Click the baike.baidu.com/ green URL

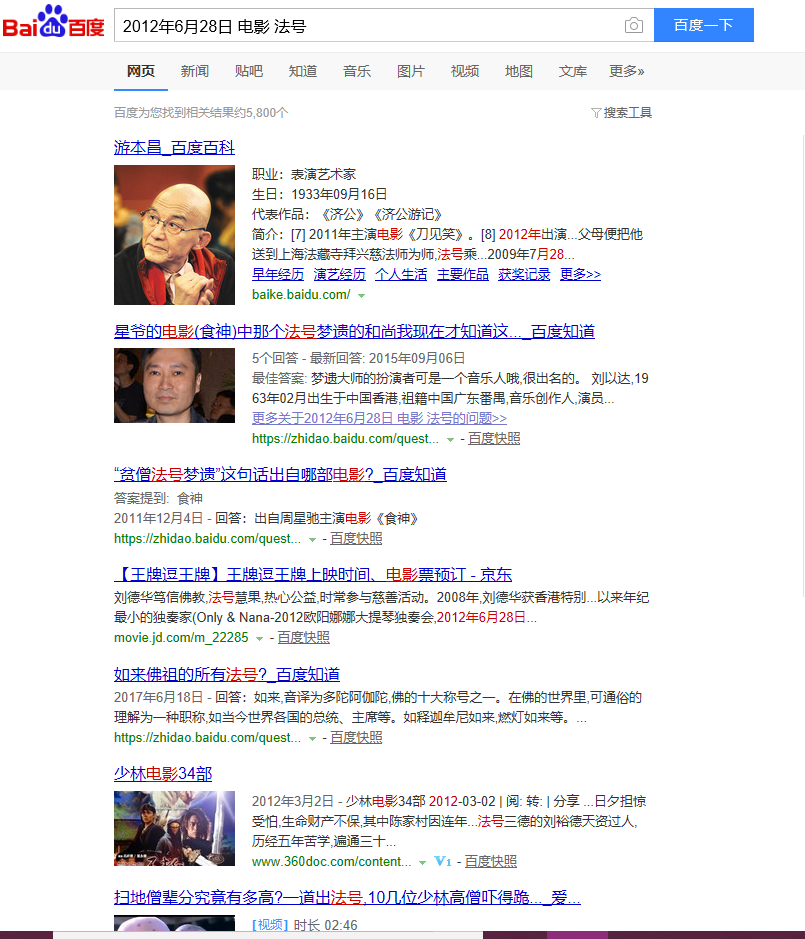301,295
